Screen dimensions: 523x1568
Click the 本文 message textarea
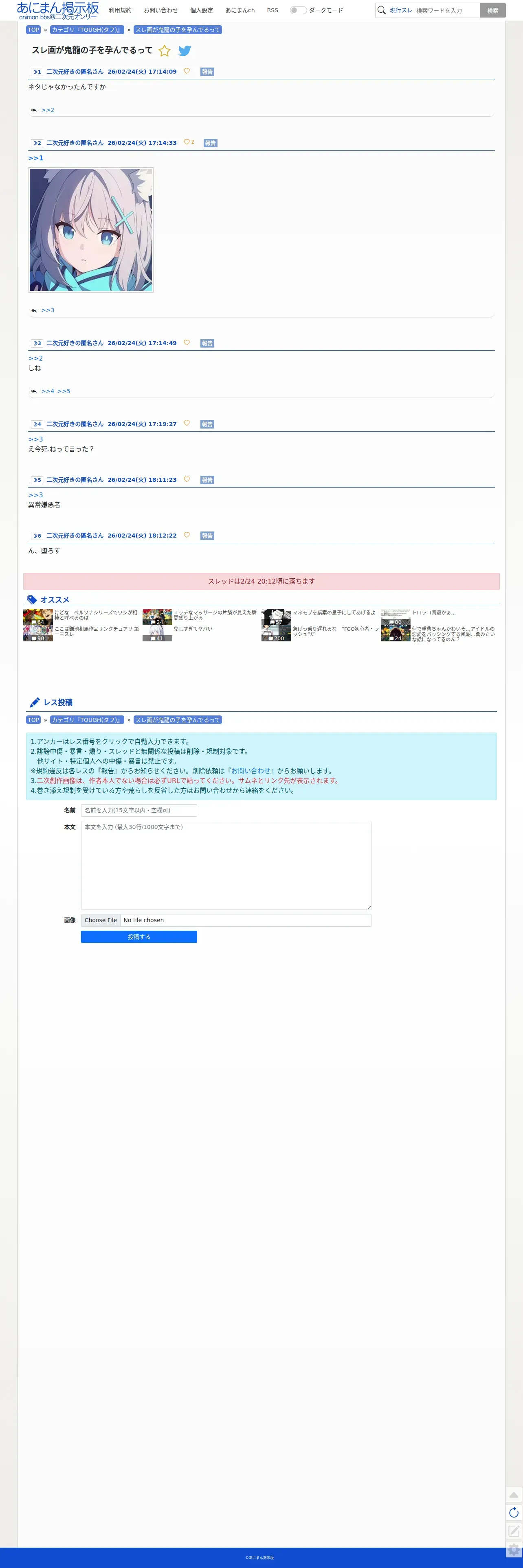point(226,865)
